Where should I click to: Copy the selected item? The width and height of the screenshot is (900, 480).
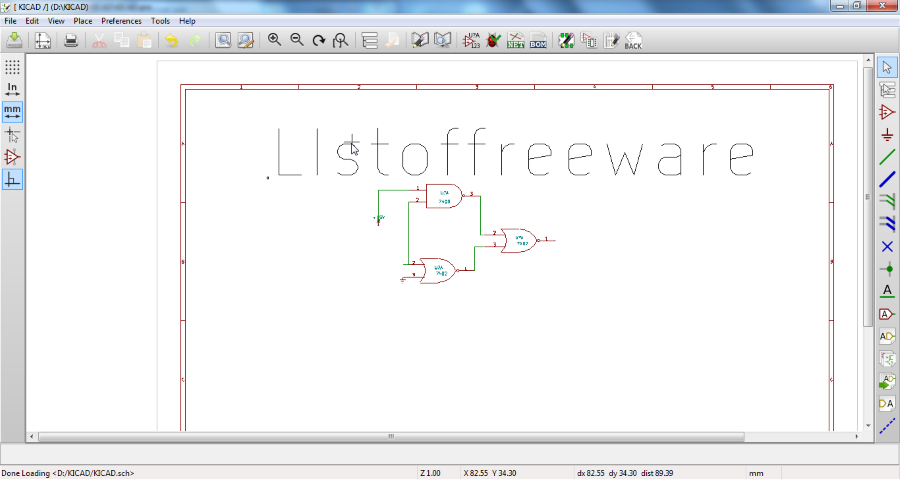pos(122,40)
